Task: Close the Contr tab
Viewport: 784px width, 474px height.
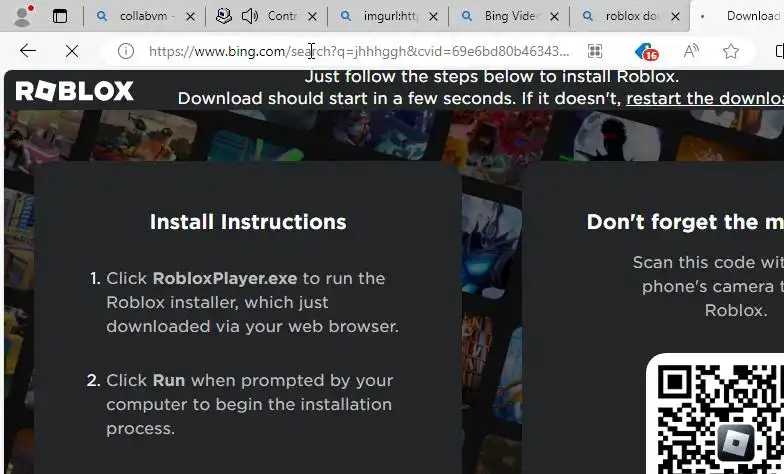Action: pyautogui.click(x=312, y=16)
